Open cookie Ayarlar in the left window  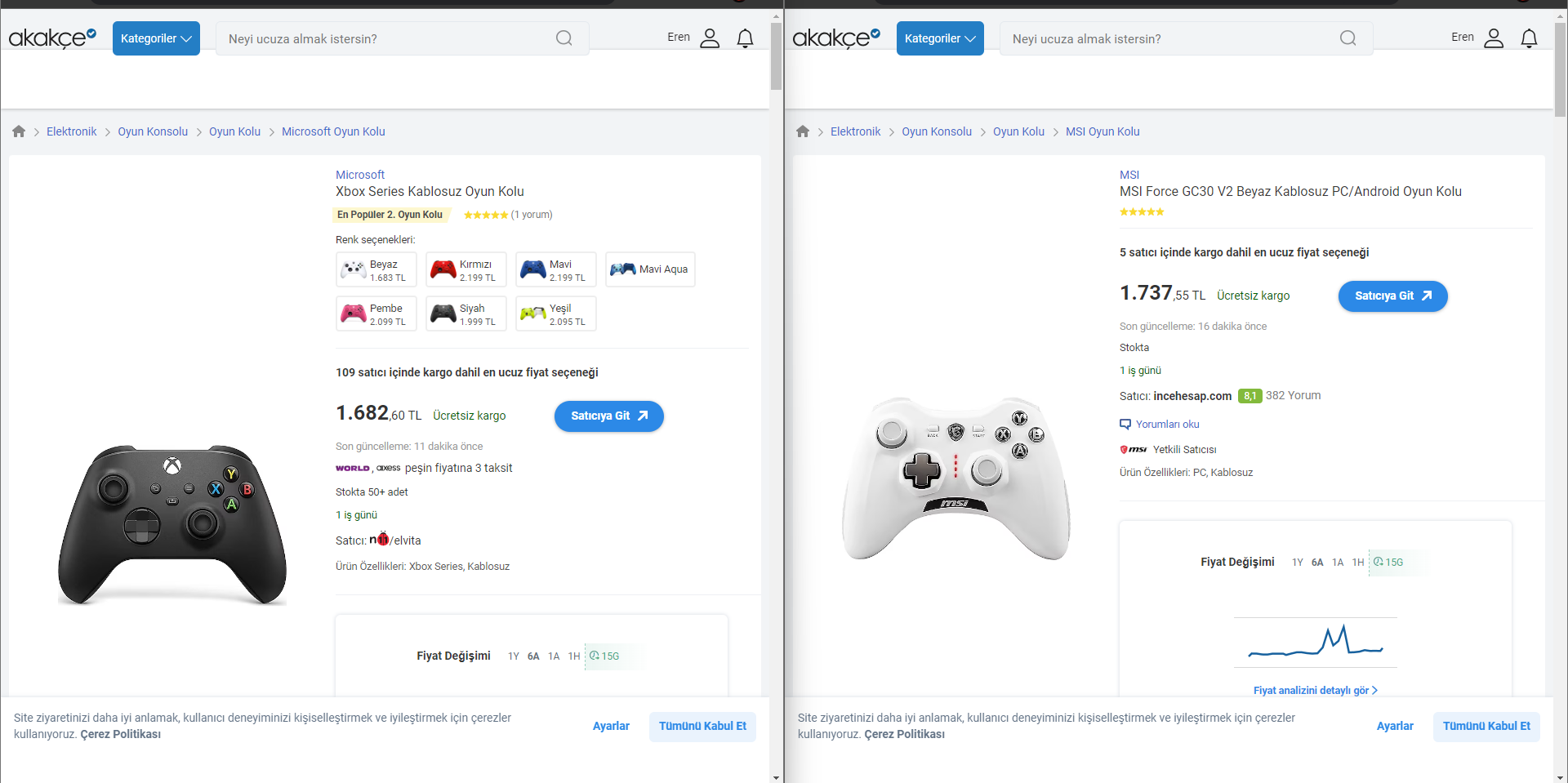pyautogui.click(x=611, y=727)
